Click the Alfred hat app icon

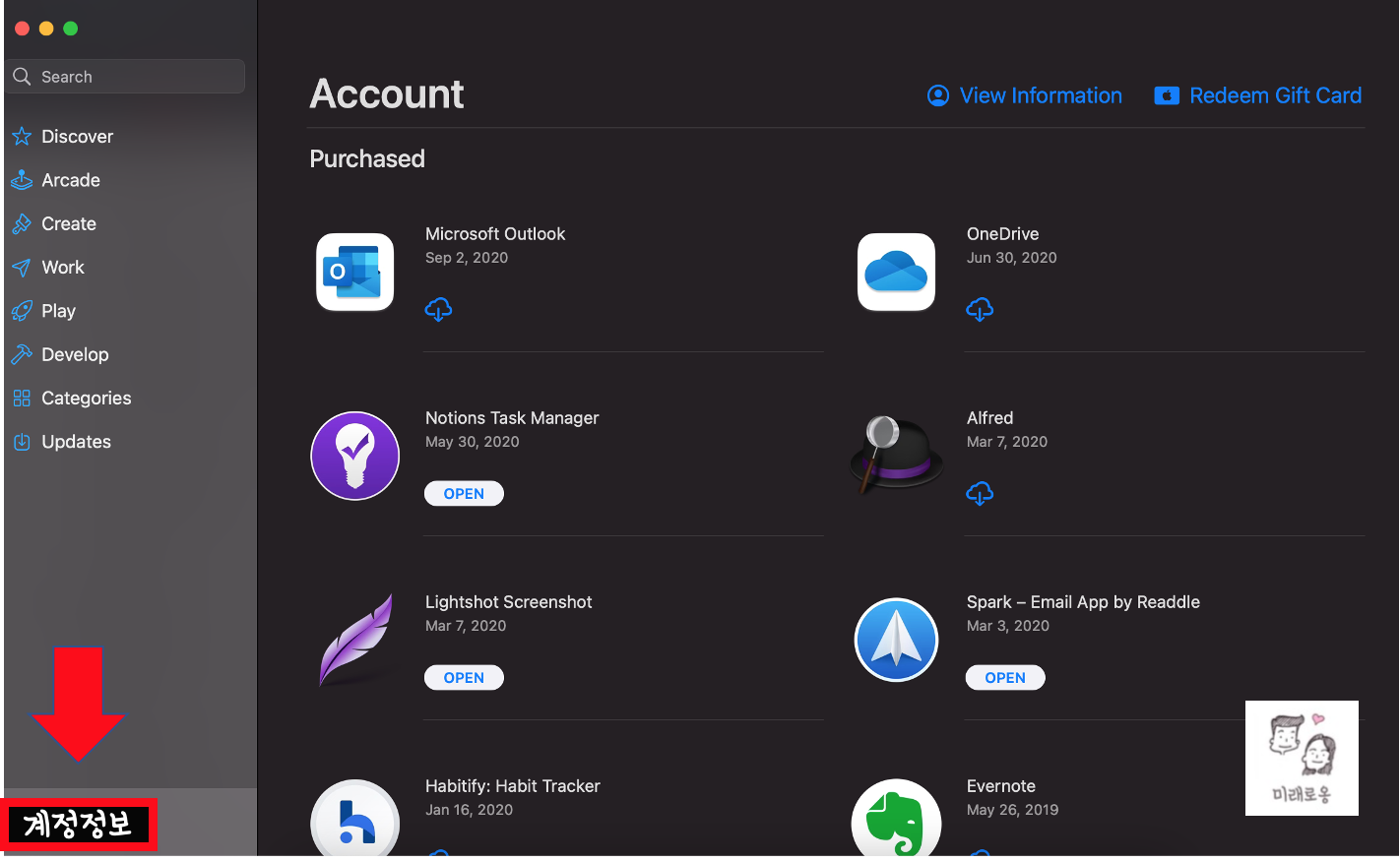coord(896,456)
